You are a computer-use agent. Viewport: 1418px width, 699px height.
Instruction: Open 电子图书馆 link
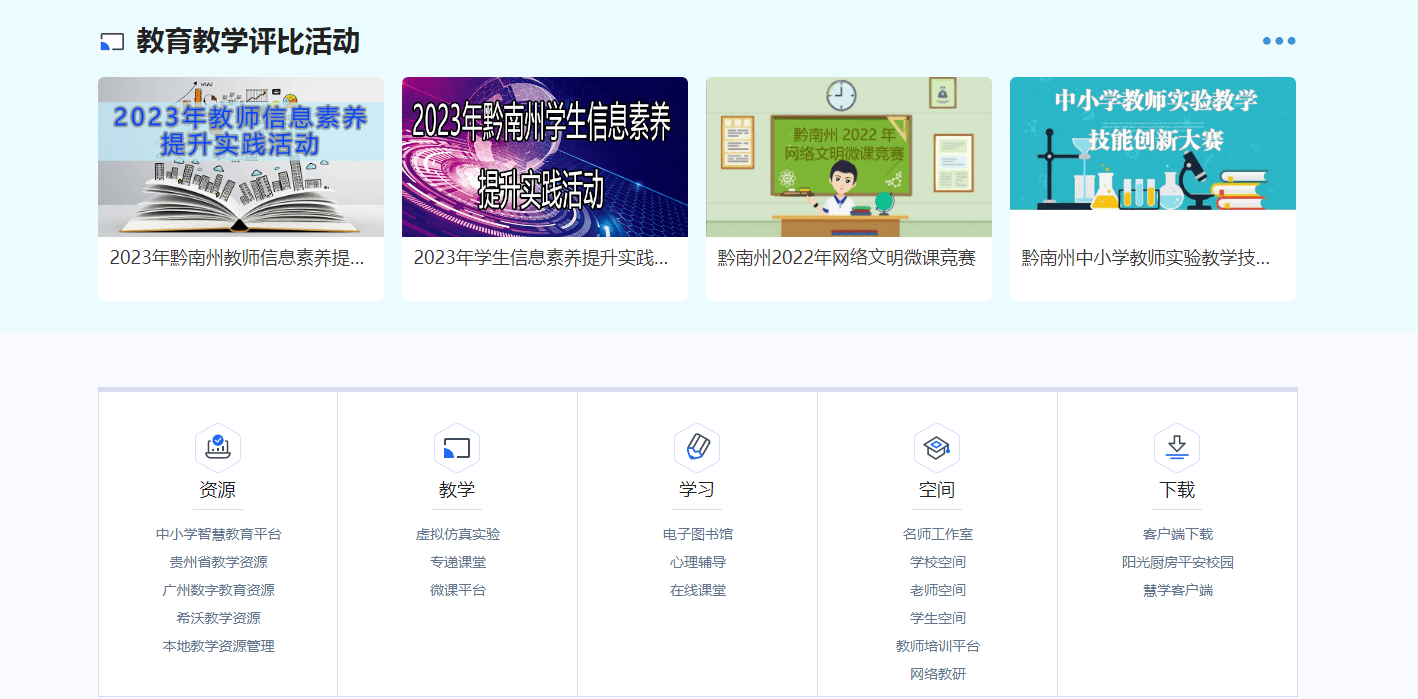click(x=698, y=534)
